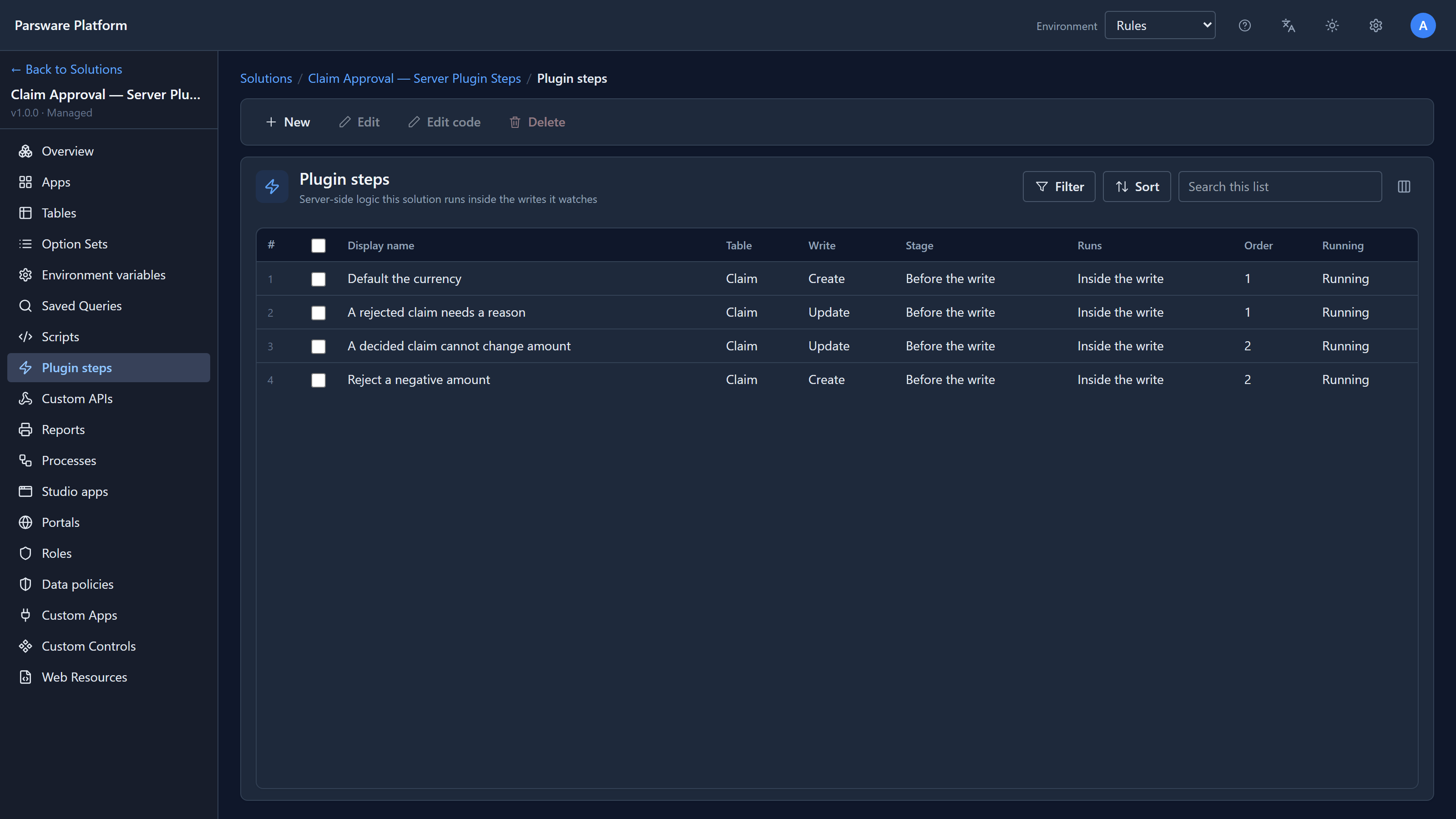Open the language translation icon
Screen dimensions: 1456x819
click(1288, 25)
